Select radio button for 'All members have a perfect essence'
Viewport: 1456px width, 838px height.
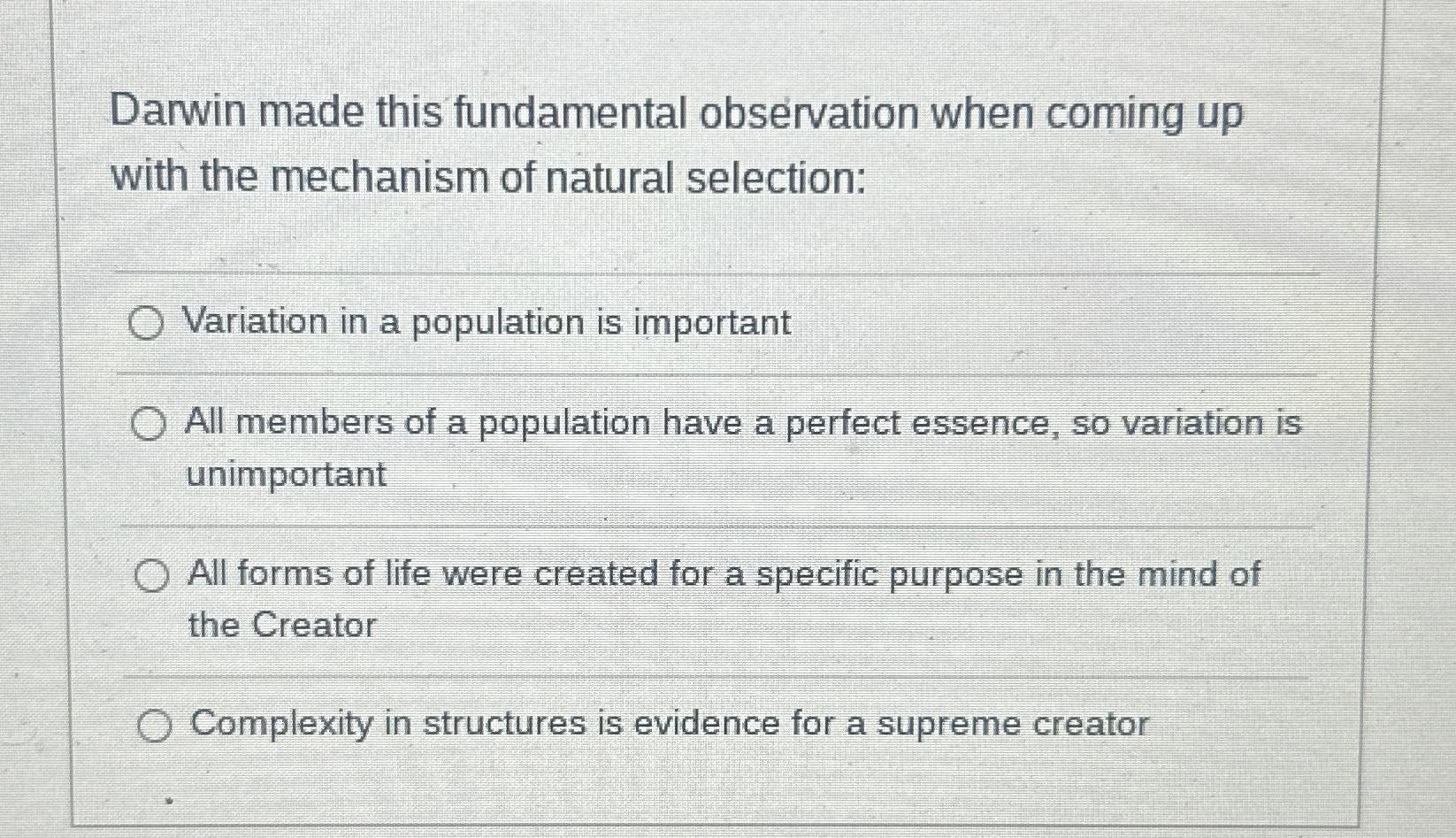(x=148, y=424)
